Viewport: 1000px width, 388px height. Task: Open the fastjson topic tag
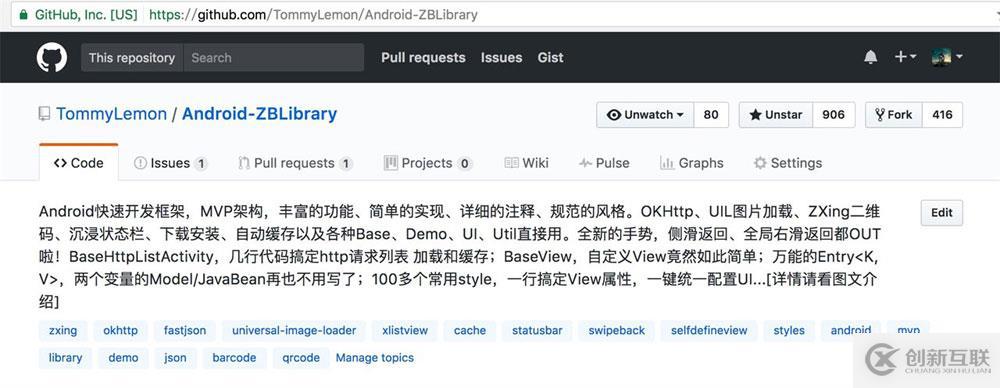(x=185, y=331)
